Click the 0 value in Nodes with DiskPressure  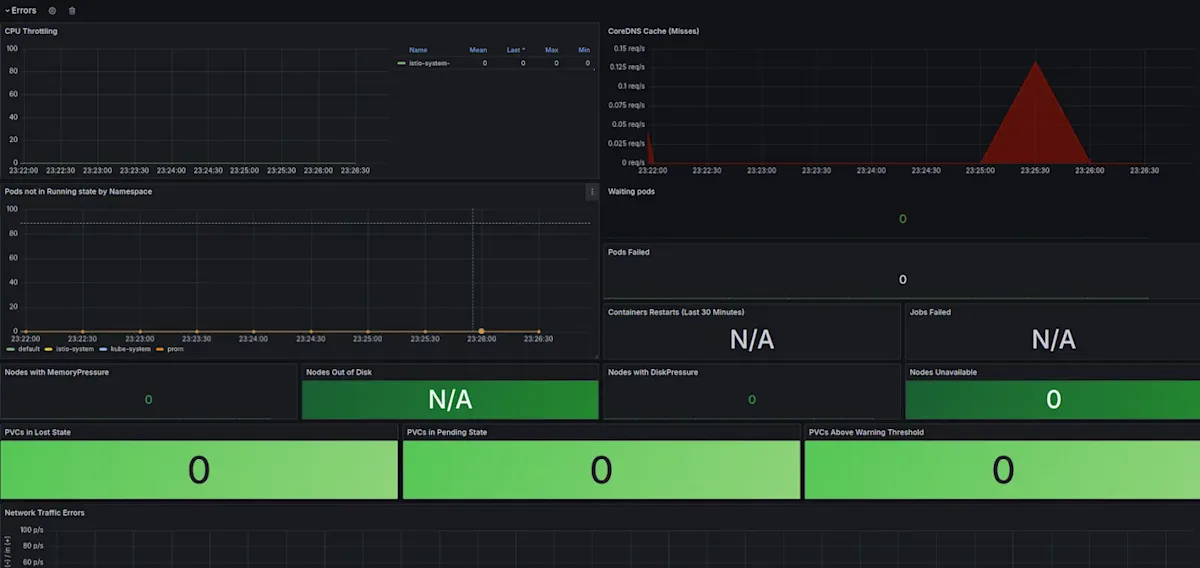752,400
